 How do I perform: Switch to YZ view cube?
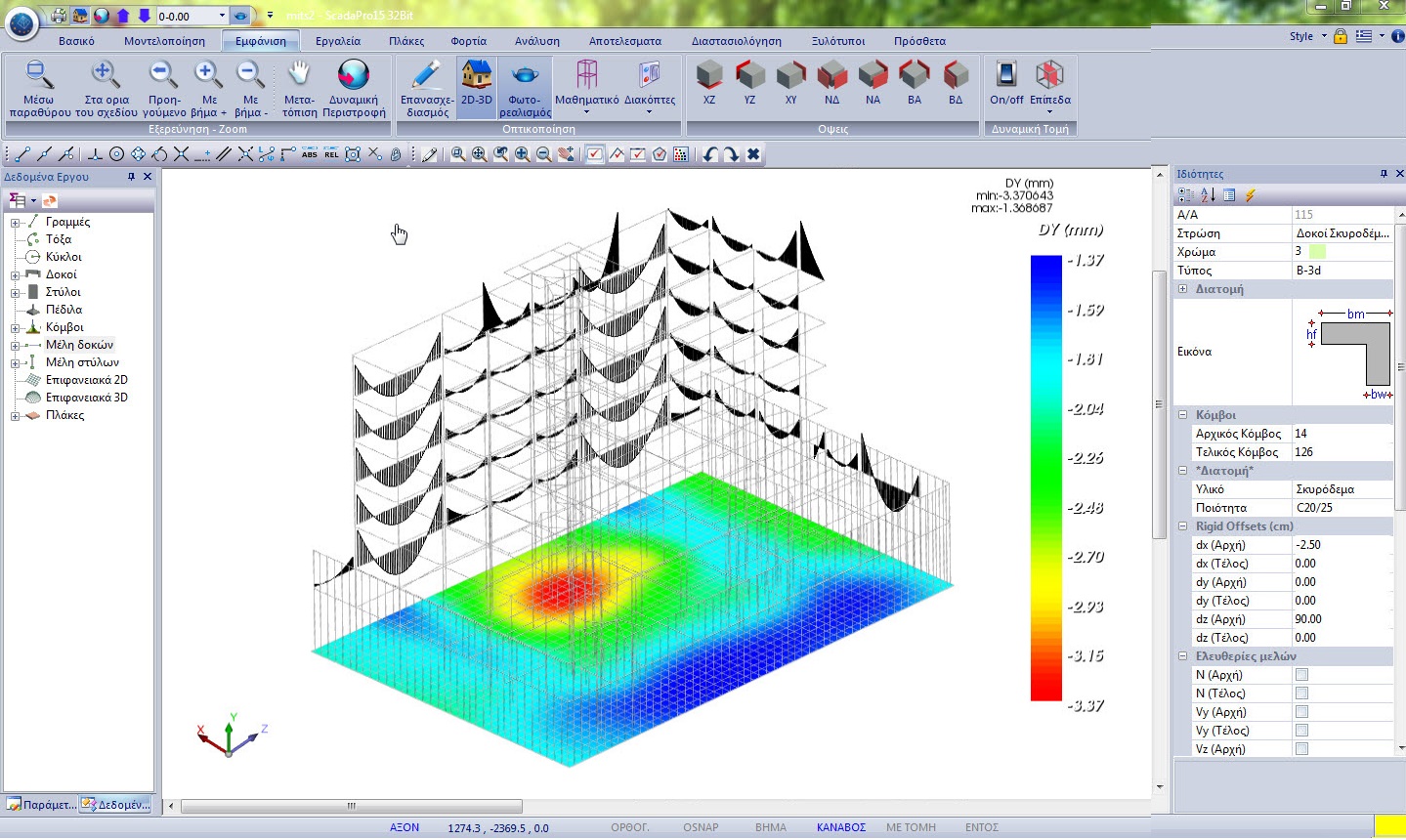749,82
